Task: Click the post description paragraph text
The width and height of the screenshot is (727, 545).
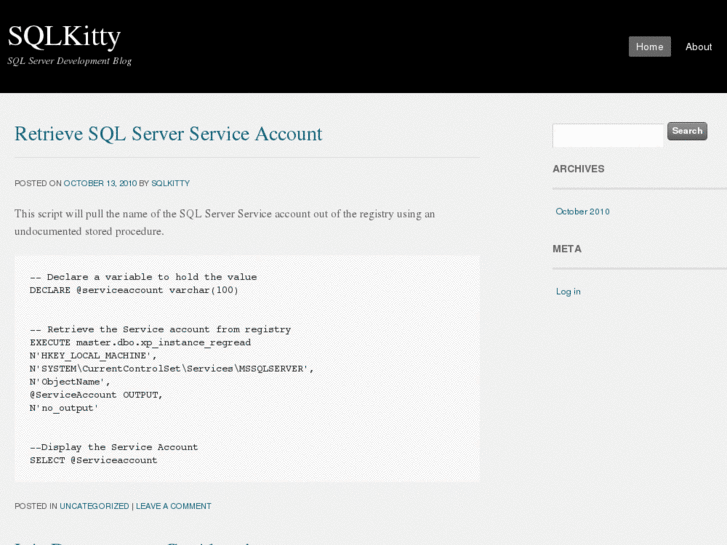Action: click(224, 222)
